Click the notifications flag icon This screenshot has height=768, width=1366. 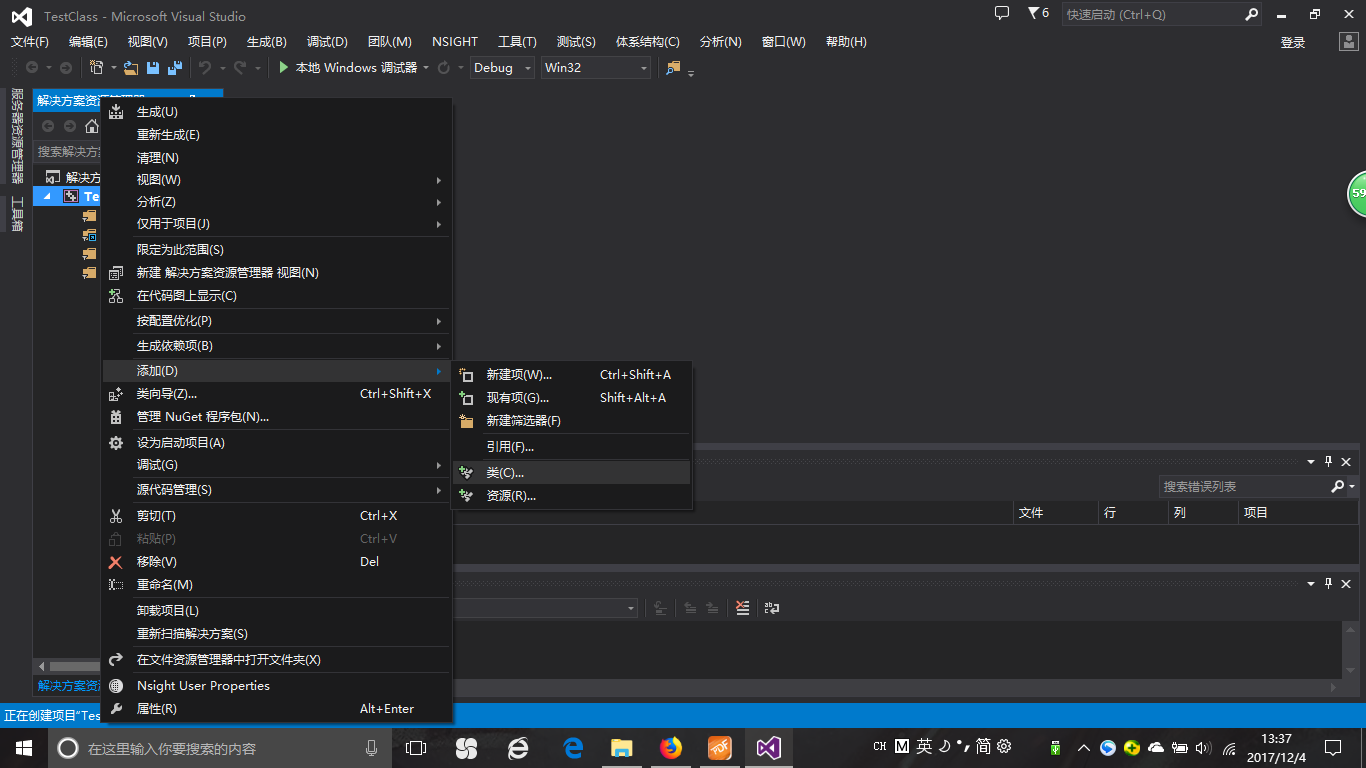(x=1038, y=13)
